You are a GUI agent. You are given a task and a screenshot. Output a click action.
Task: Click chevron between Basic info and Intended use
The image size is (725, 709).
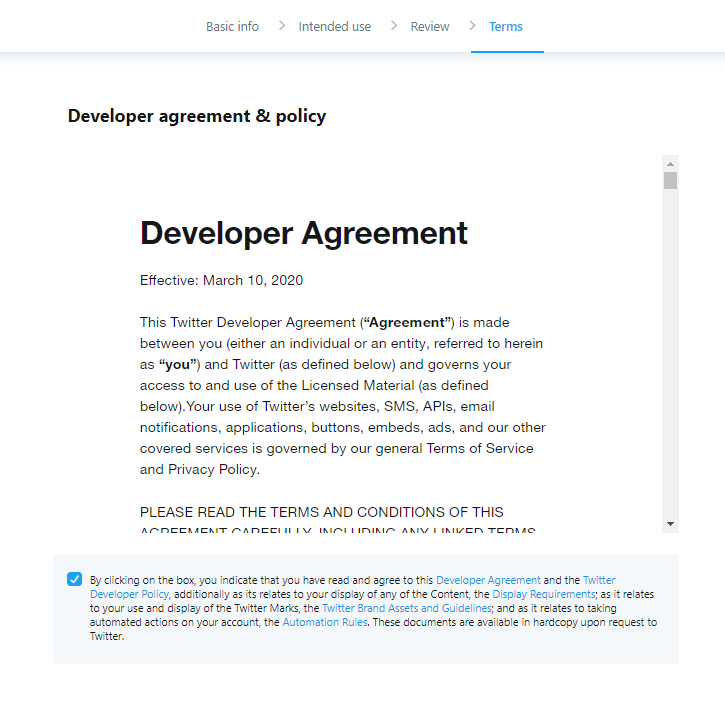click(281, 26)
